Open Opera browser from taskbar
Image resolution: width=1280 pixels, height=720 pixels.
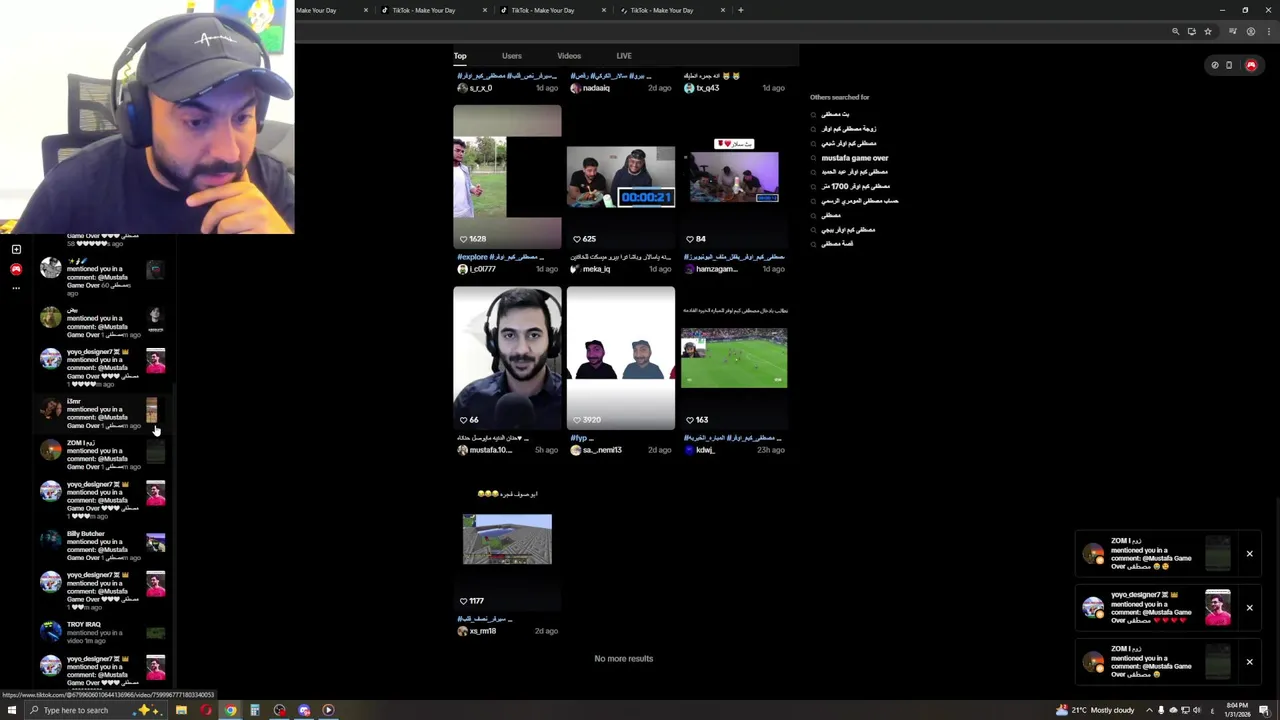[206, 710]
